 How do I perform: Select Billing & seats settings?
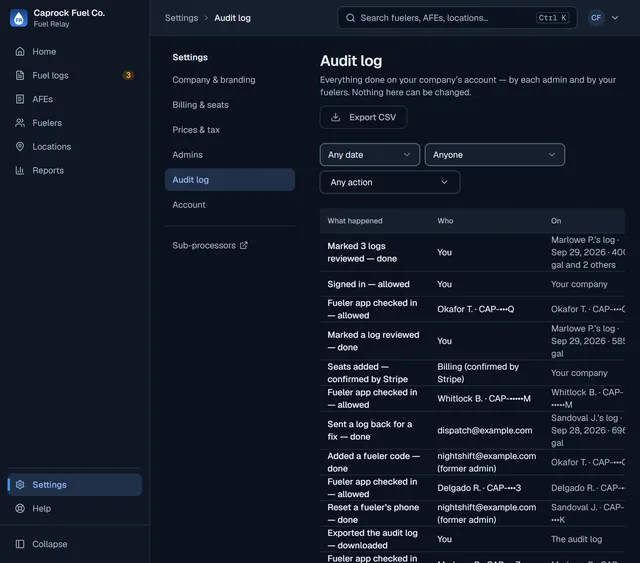point(230,105)
